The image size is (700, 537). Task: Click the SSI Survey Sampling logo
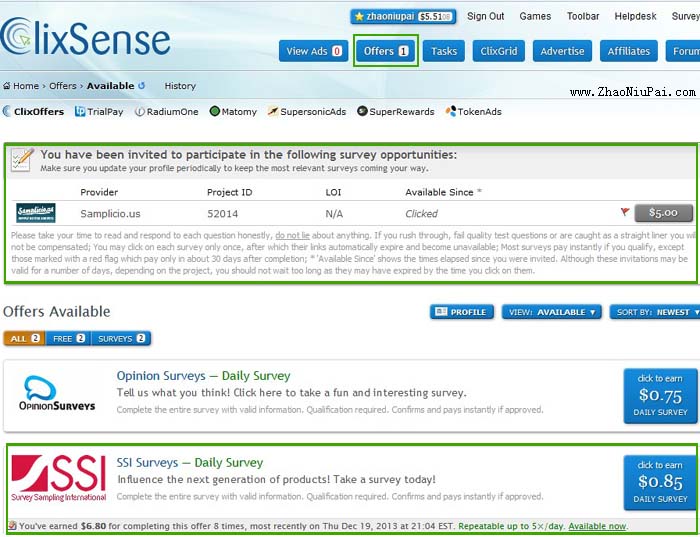pyautogui.click(x=59, y=478)
